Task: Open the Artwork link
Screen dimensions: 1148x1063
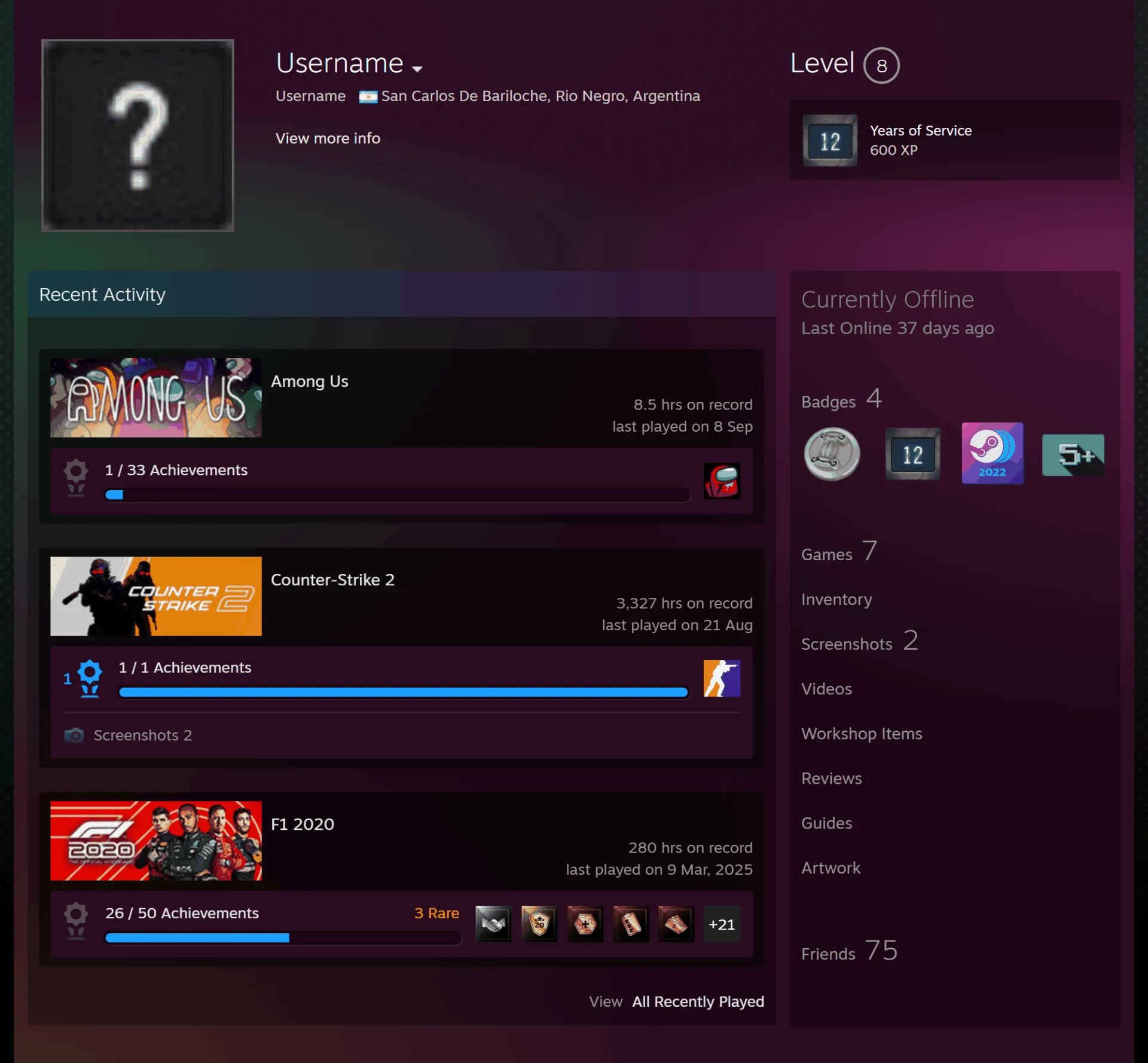Action: click(x=831, y=868)
